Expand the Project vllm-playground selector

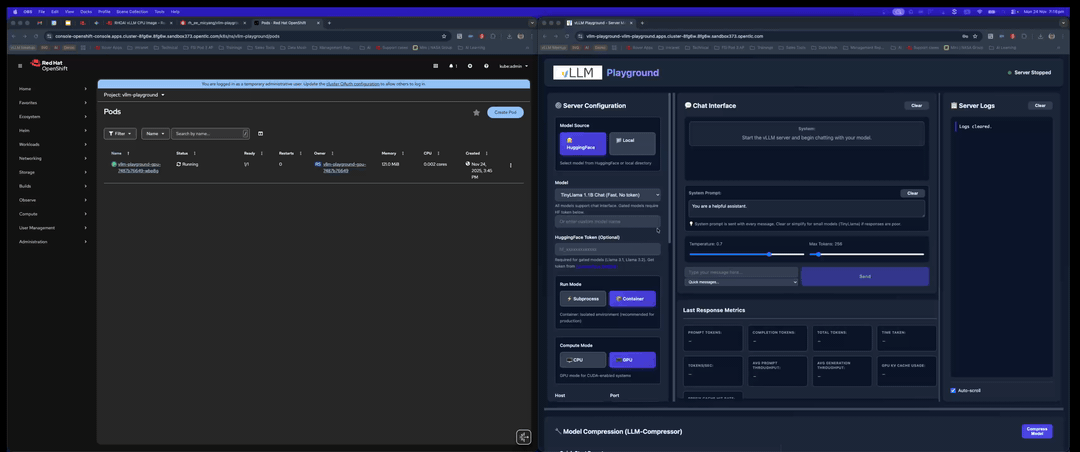pyautogui.click(x=135, y=95)
